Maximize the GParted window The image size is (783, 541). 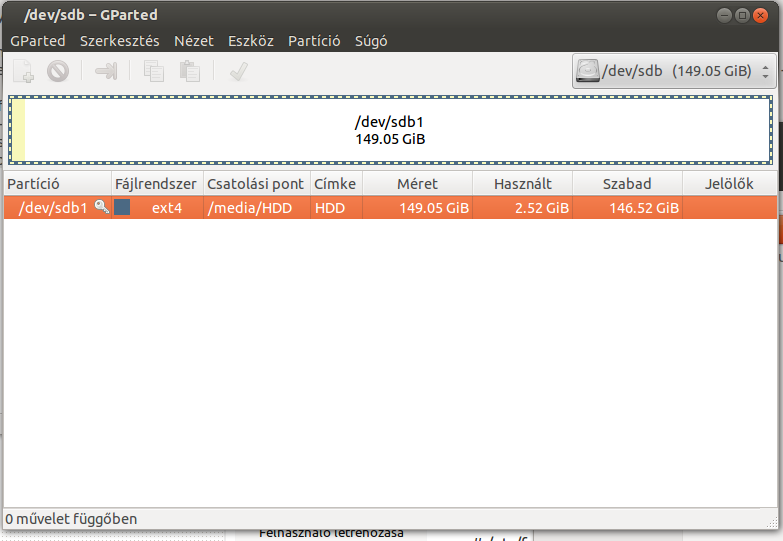(742, 15)
